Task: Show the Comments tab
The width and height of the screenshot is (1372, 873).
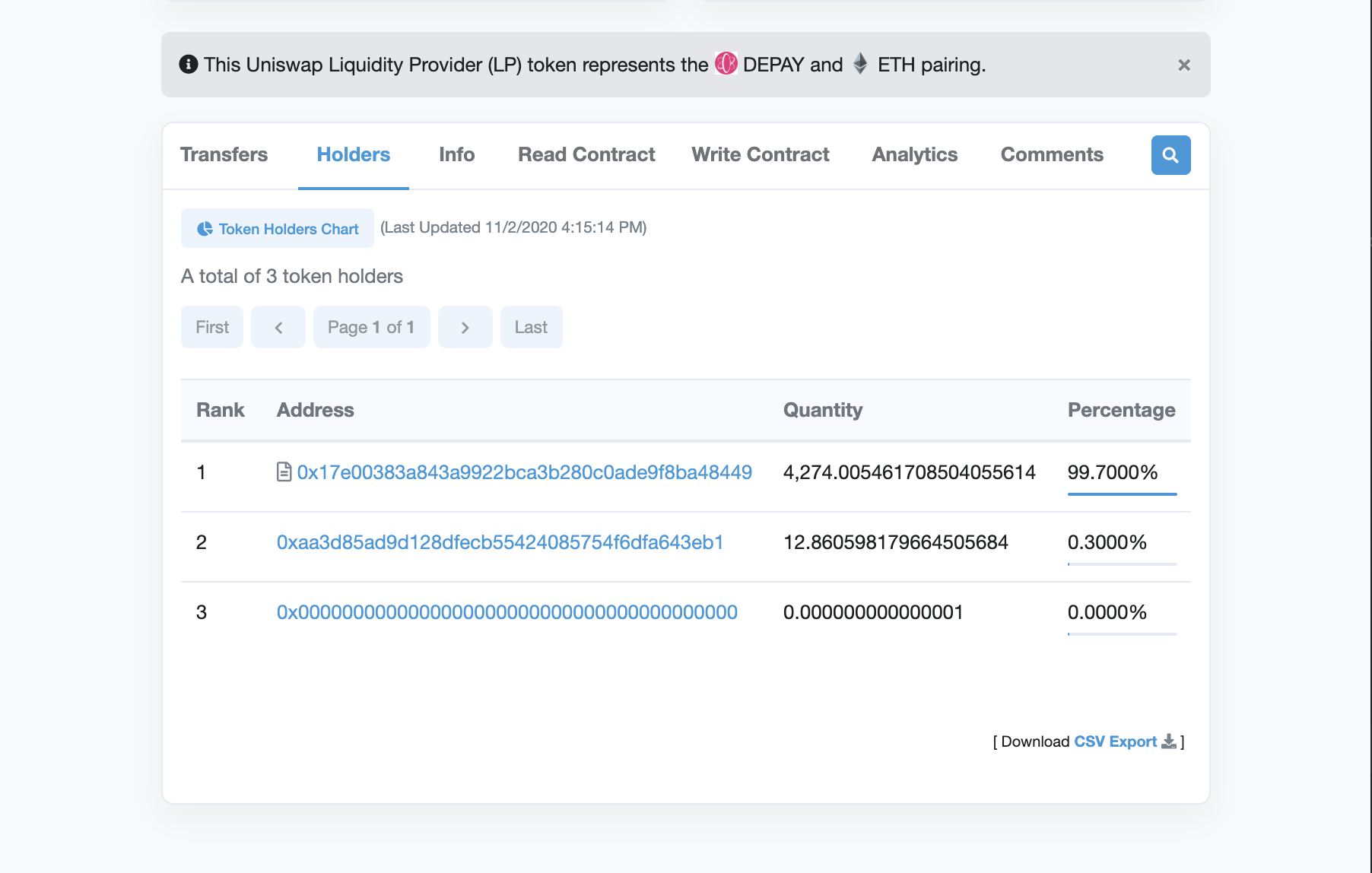Action: 1052,155
